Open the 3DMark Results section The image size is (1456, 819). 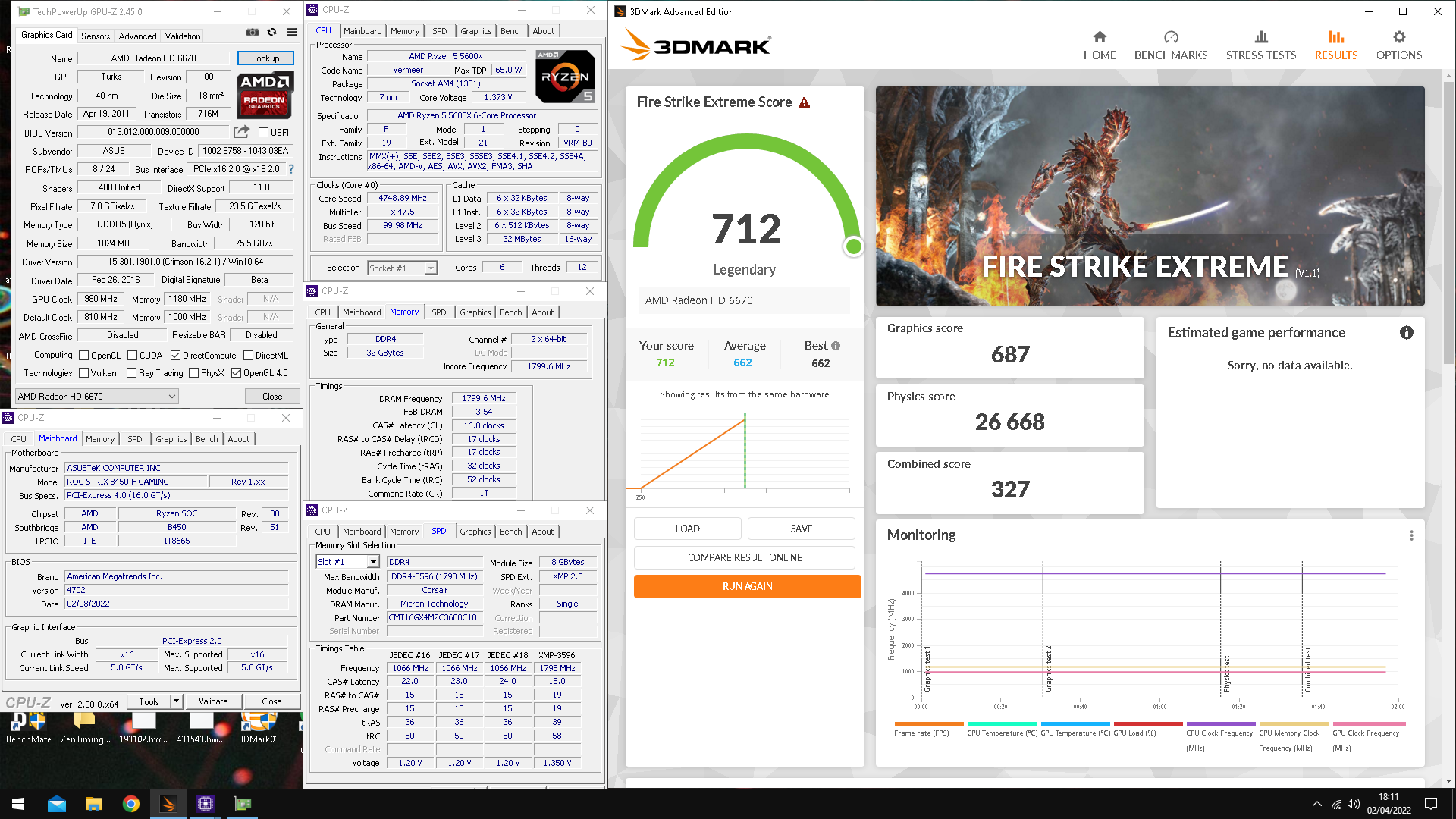coord(1335,45)
